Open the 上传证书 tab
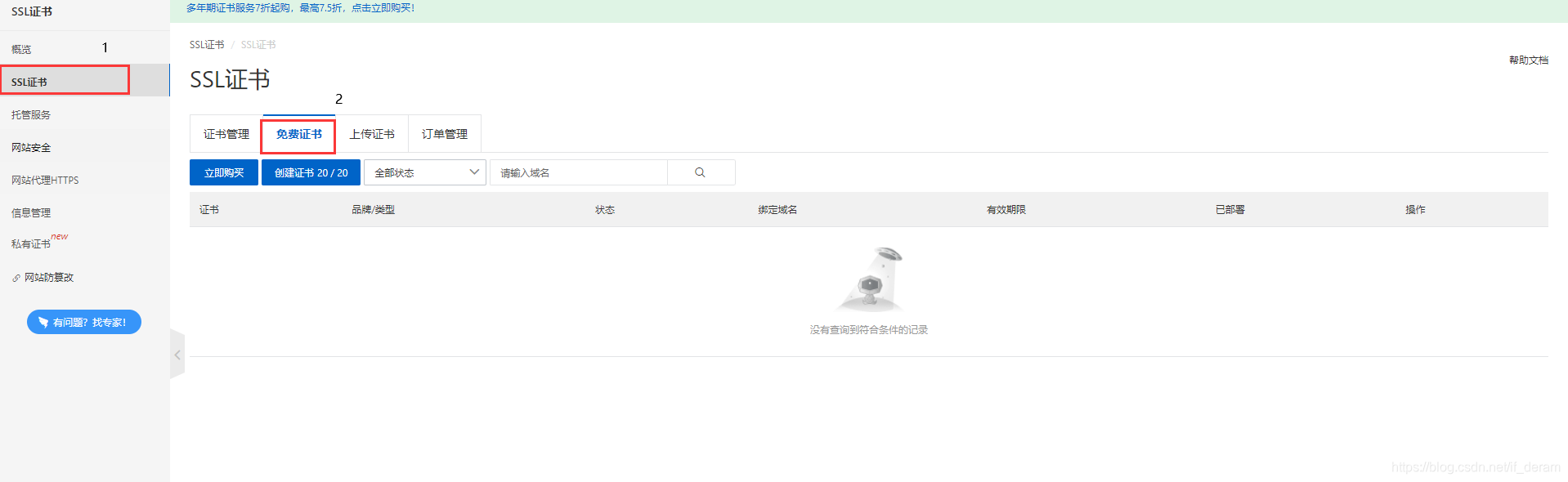 coord(372,134)
